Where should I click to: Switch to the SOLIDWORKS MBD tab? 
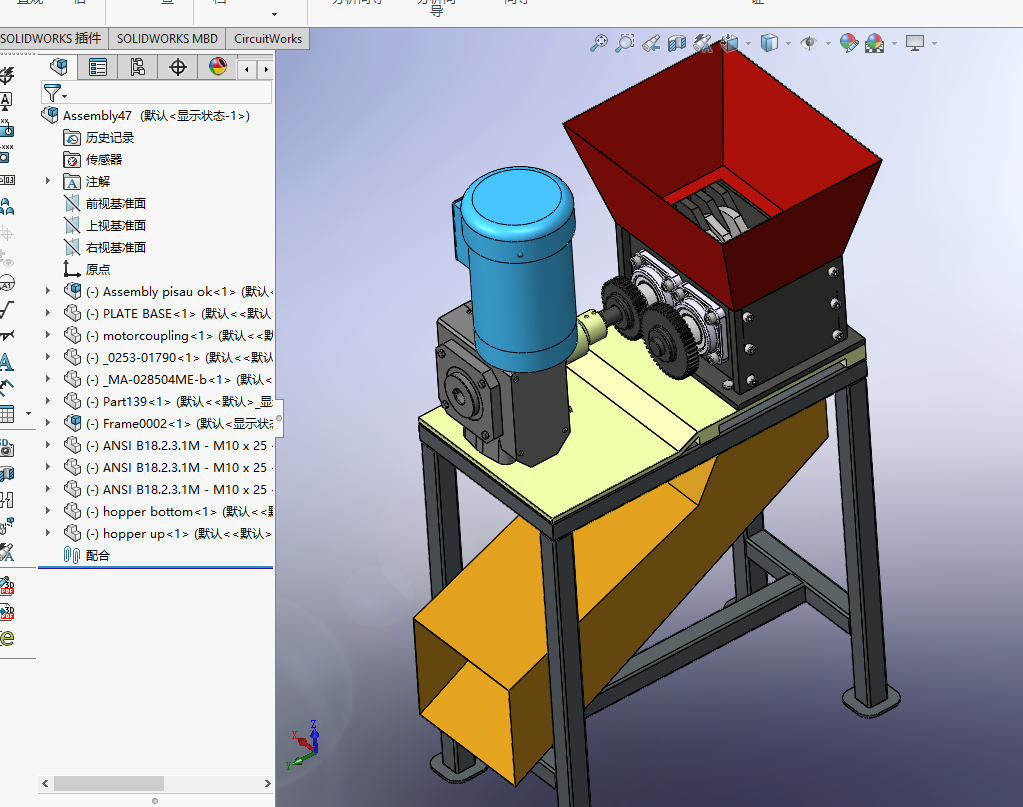click(x=166, y=39)
